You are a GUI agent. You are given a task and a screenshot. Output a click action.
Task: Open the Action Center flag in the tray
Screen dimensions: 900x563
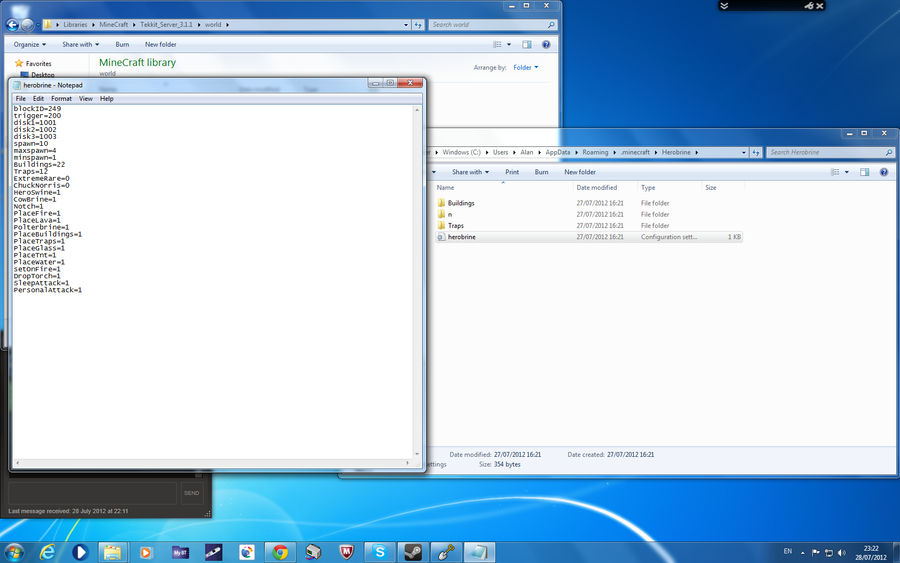[816, 553]
